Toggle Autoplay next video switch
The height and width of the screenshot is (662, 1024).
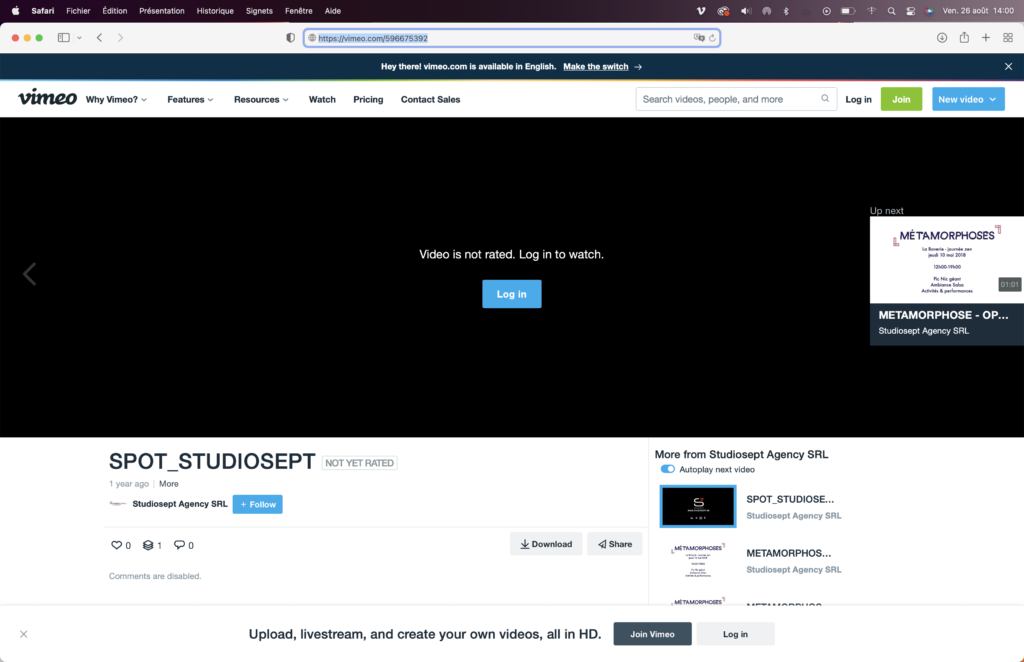click(667, 469)
